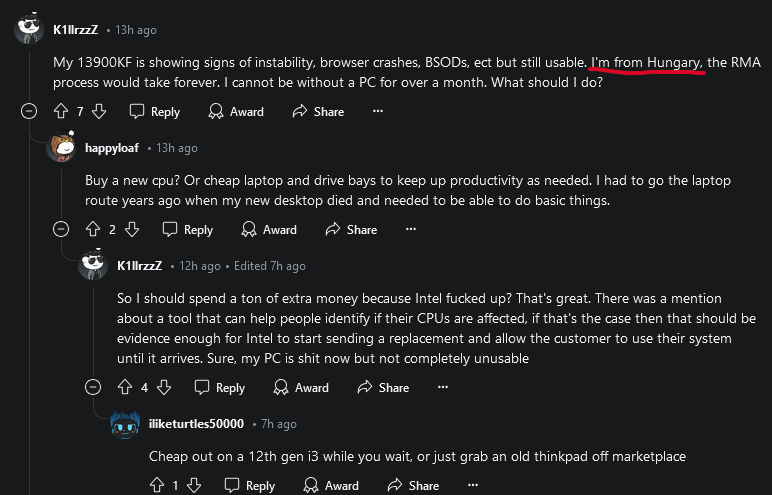
Task: Open happyloaf's user profile link
Action: 112,148
